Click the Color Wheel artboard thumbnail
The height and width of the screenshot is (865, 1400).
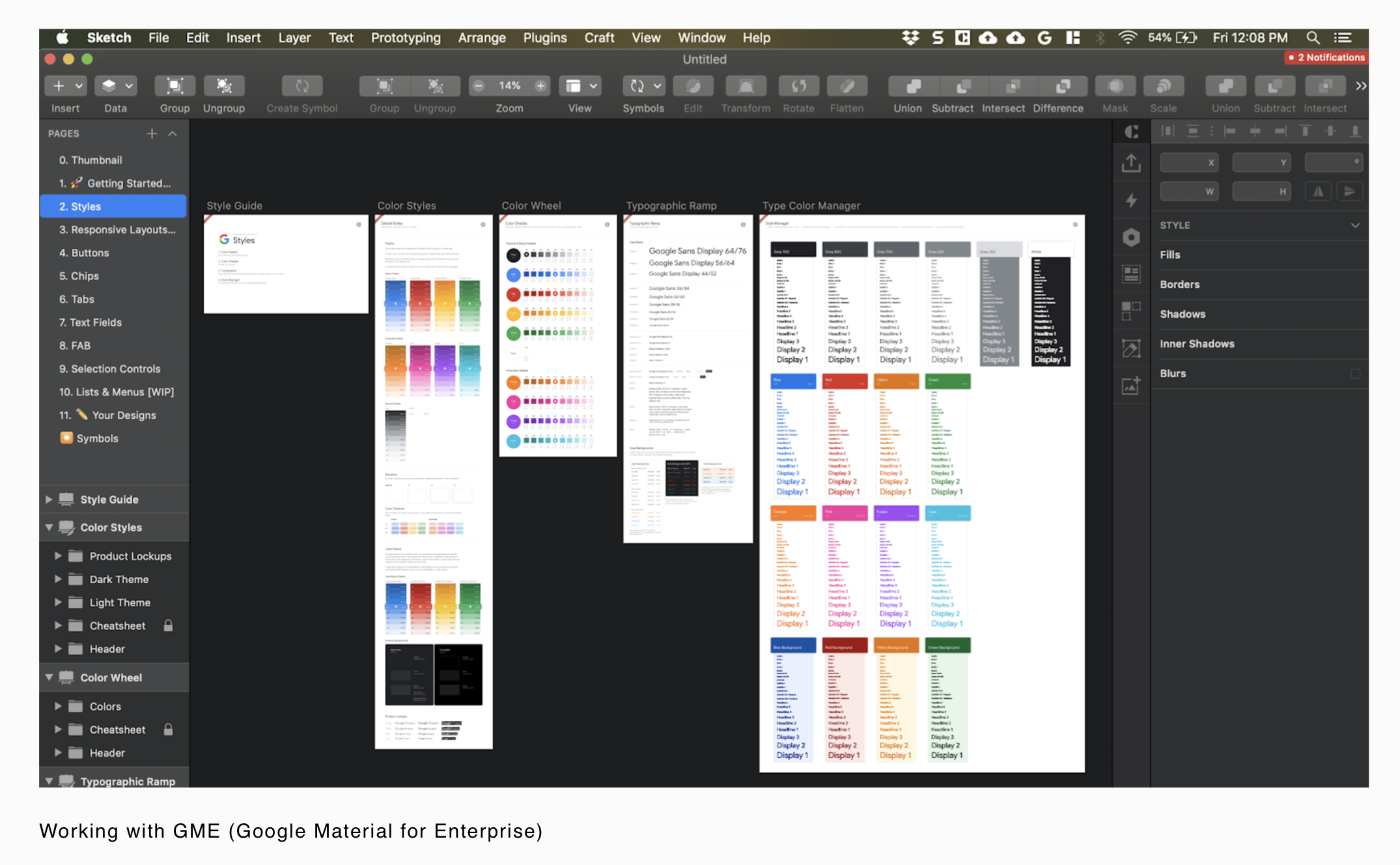(557, 335)
